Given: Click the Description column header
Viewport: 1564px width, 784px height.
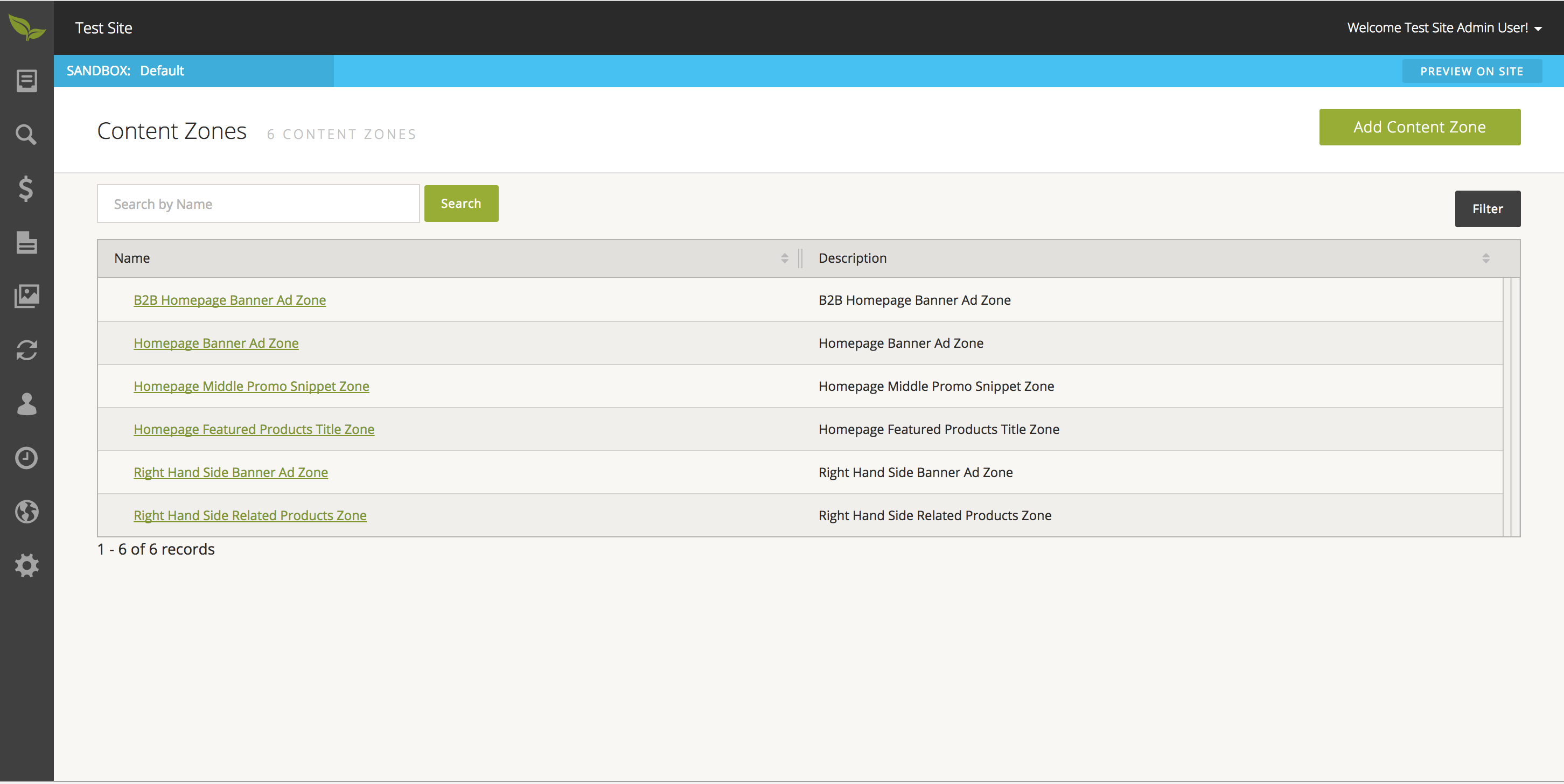Looking at the screenshot, I should pyautogui.click(x=1160, y=258).
